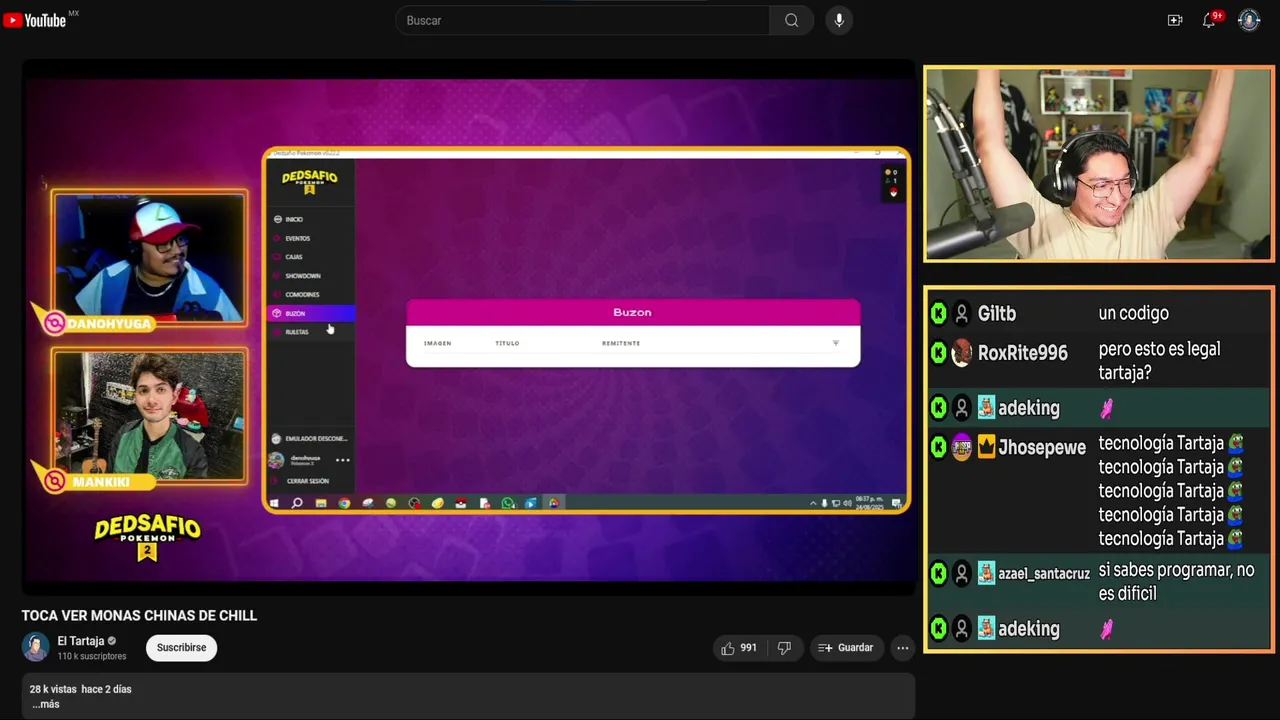Click the Buscar search field
Viewport: 1280px width, 720px height.
click(583, 20)
